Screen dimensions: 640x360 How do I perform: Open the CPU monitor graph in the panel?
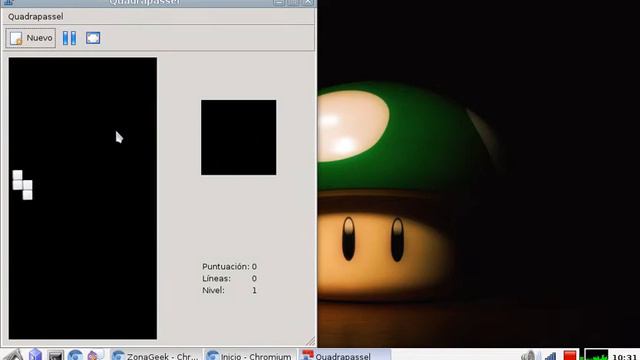point(596,355)
